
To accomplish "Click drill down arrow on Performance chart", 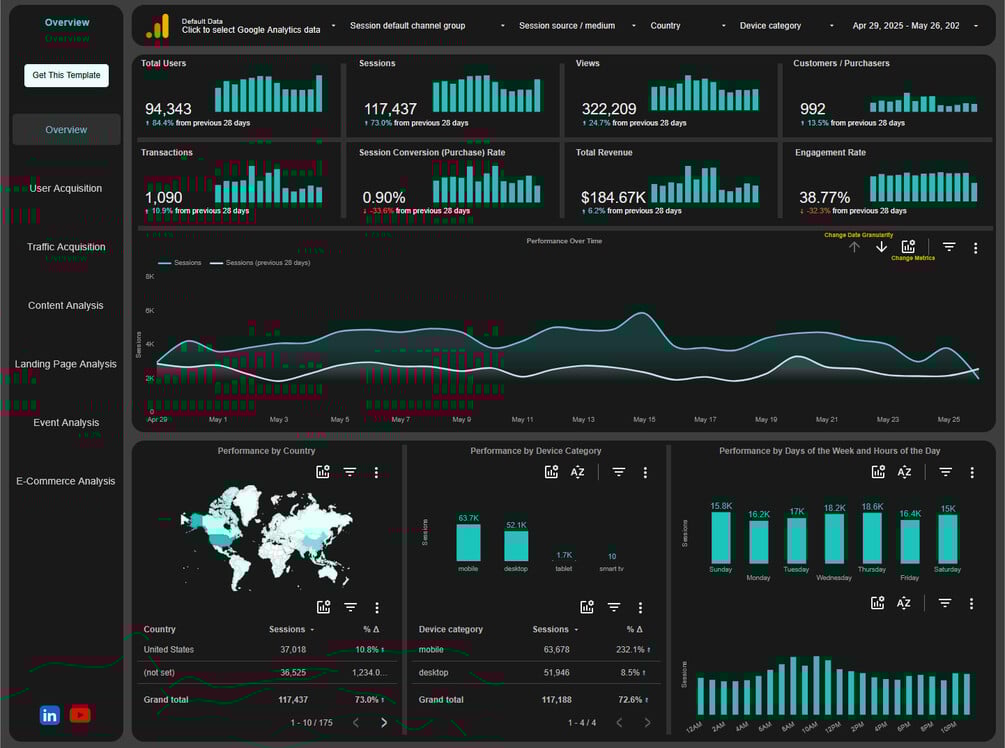I will point(881,247).
